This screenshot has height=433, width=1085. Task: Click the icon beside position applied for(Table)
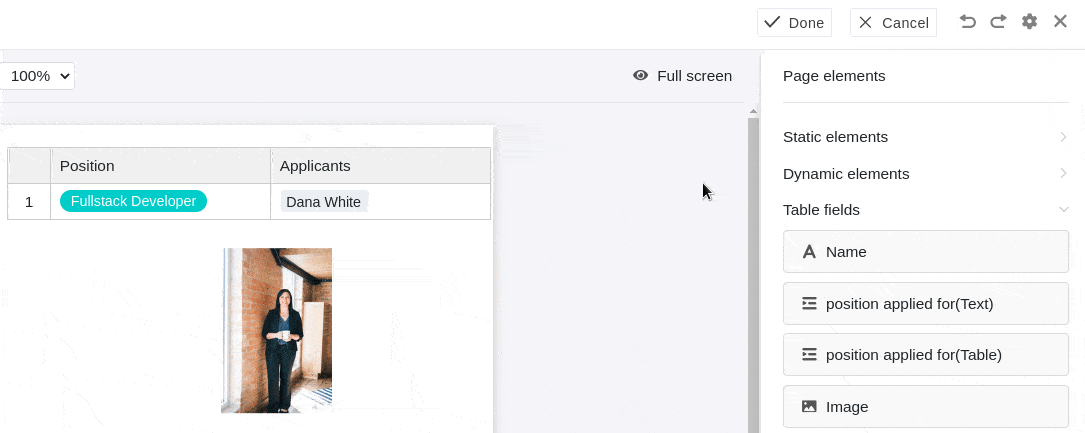809,354
